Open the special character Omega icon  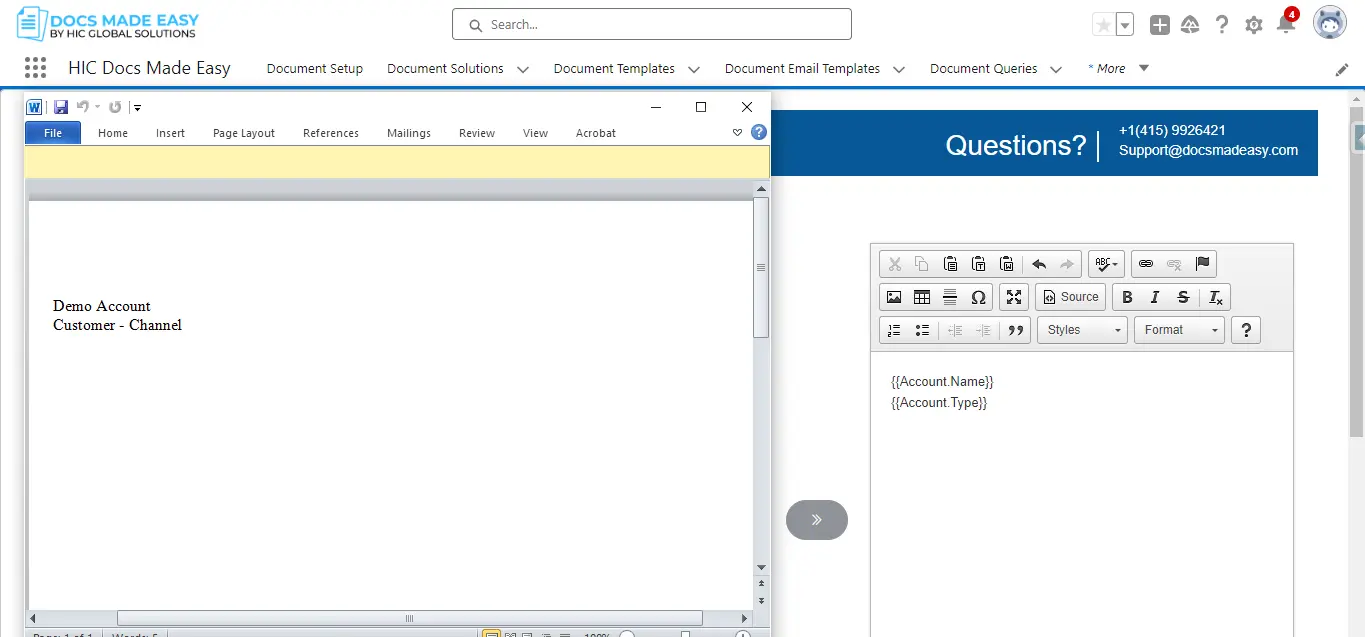[978, 297]
